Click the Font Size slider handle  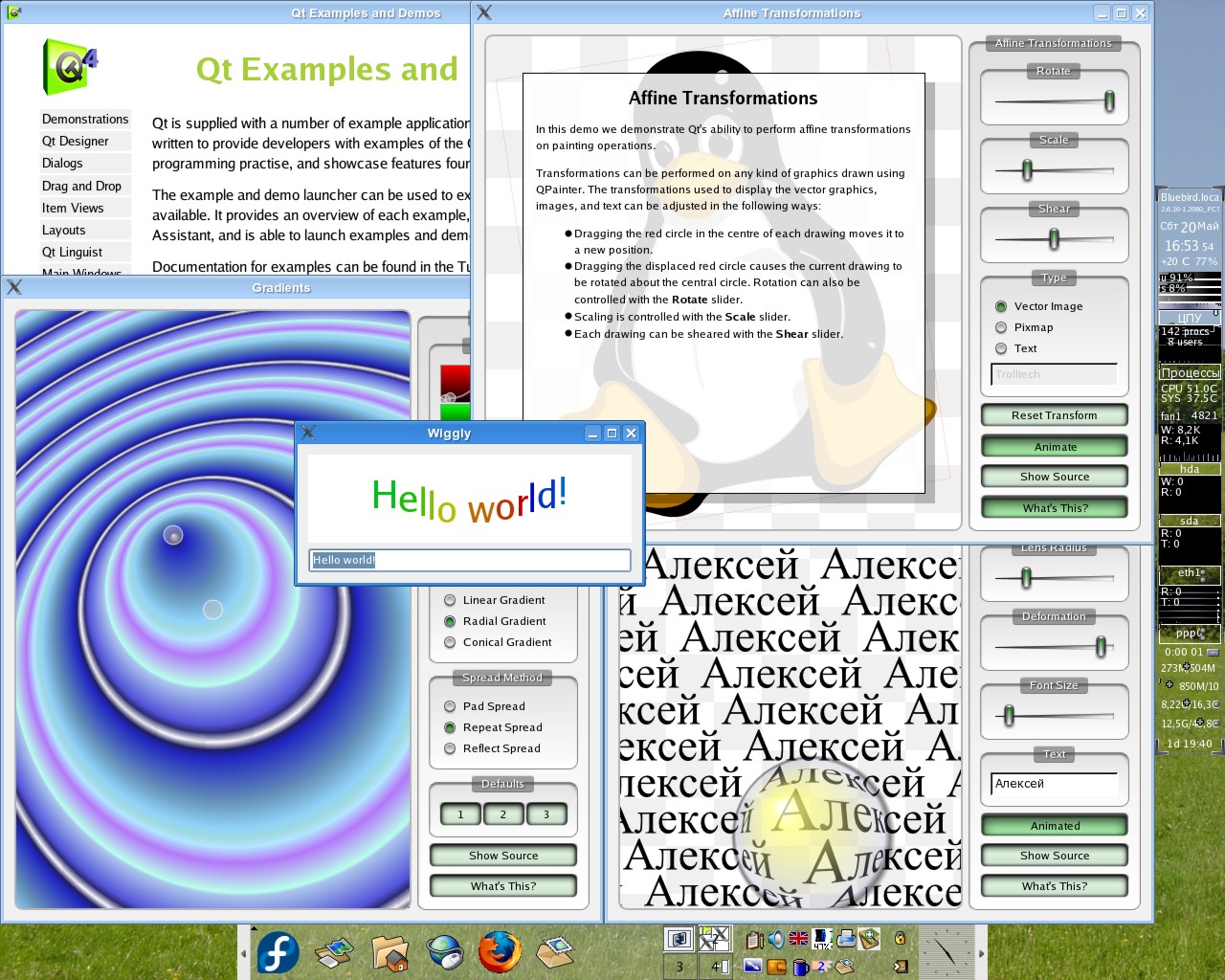coord(1009,716)
